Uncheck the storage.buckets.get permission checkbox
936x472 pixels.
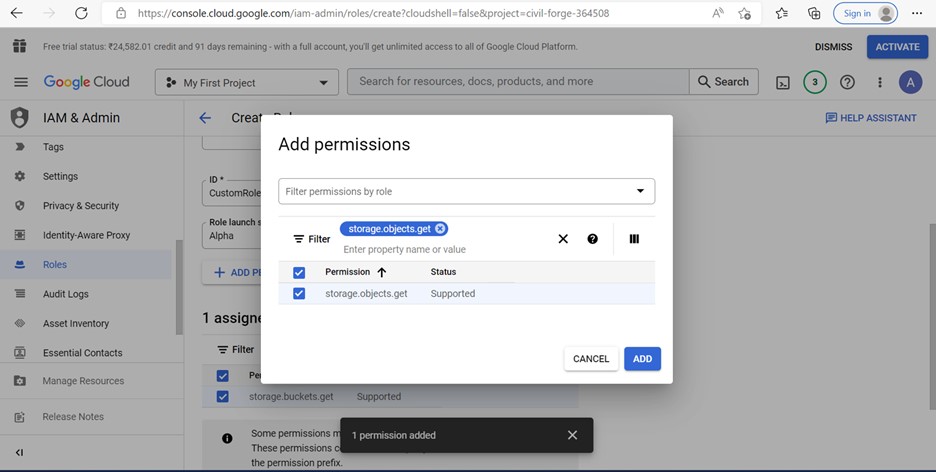[x=223, y=396]
